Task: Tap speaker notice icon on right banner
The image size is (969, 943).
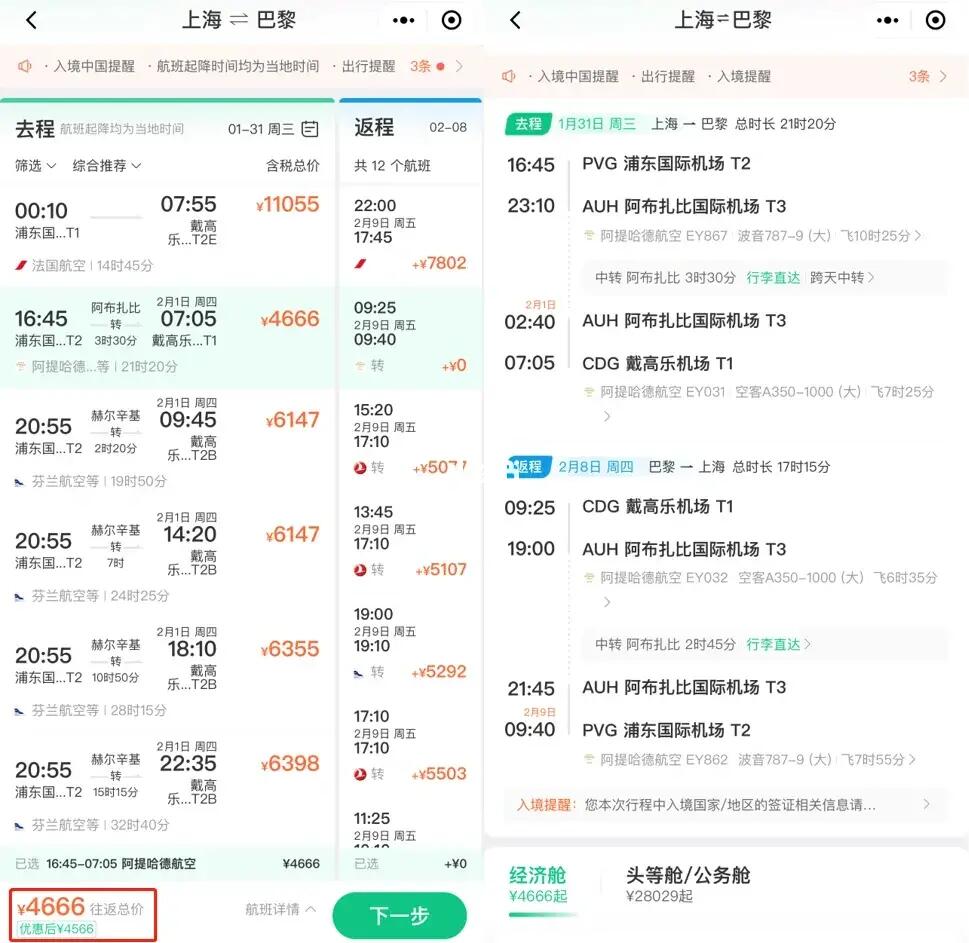Action: pos(509,76)
